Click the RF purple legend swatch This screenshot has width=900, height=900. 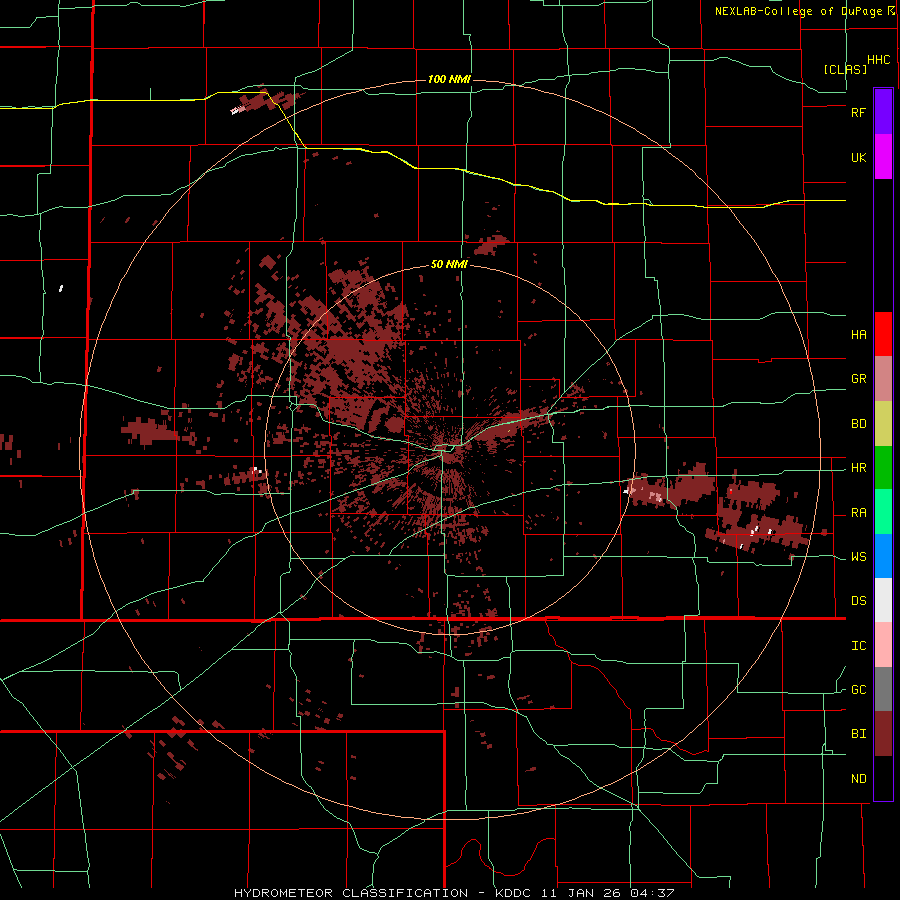coord(883,112)
